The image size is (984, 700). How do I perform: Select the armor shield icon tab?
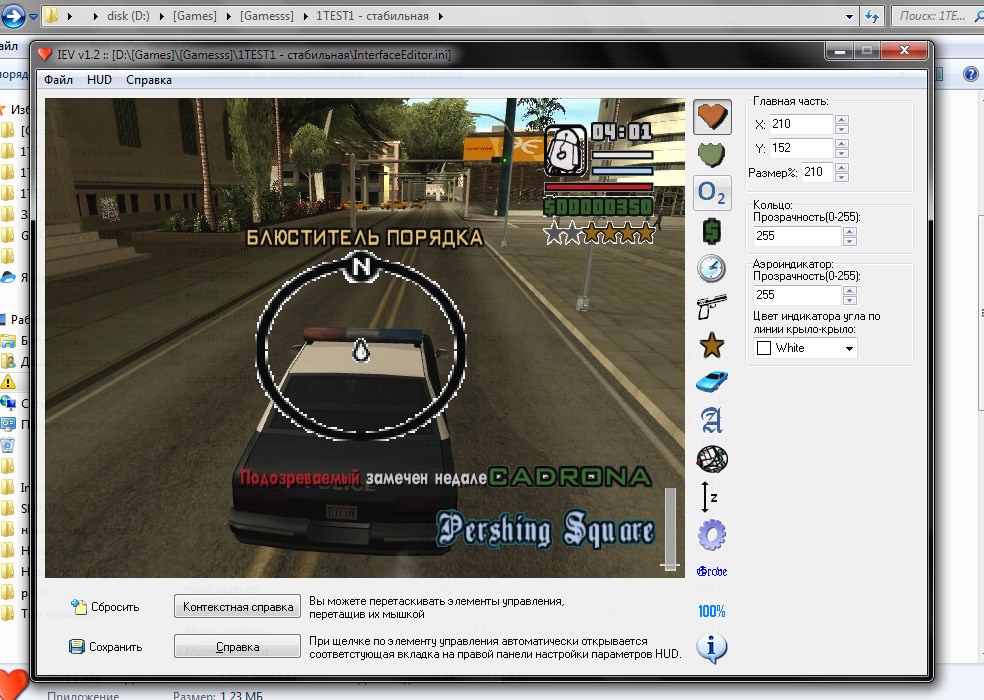[712, 154]
